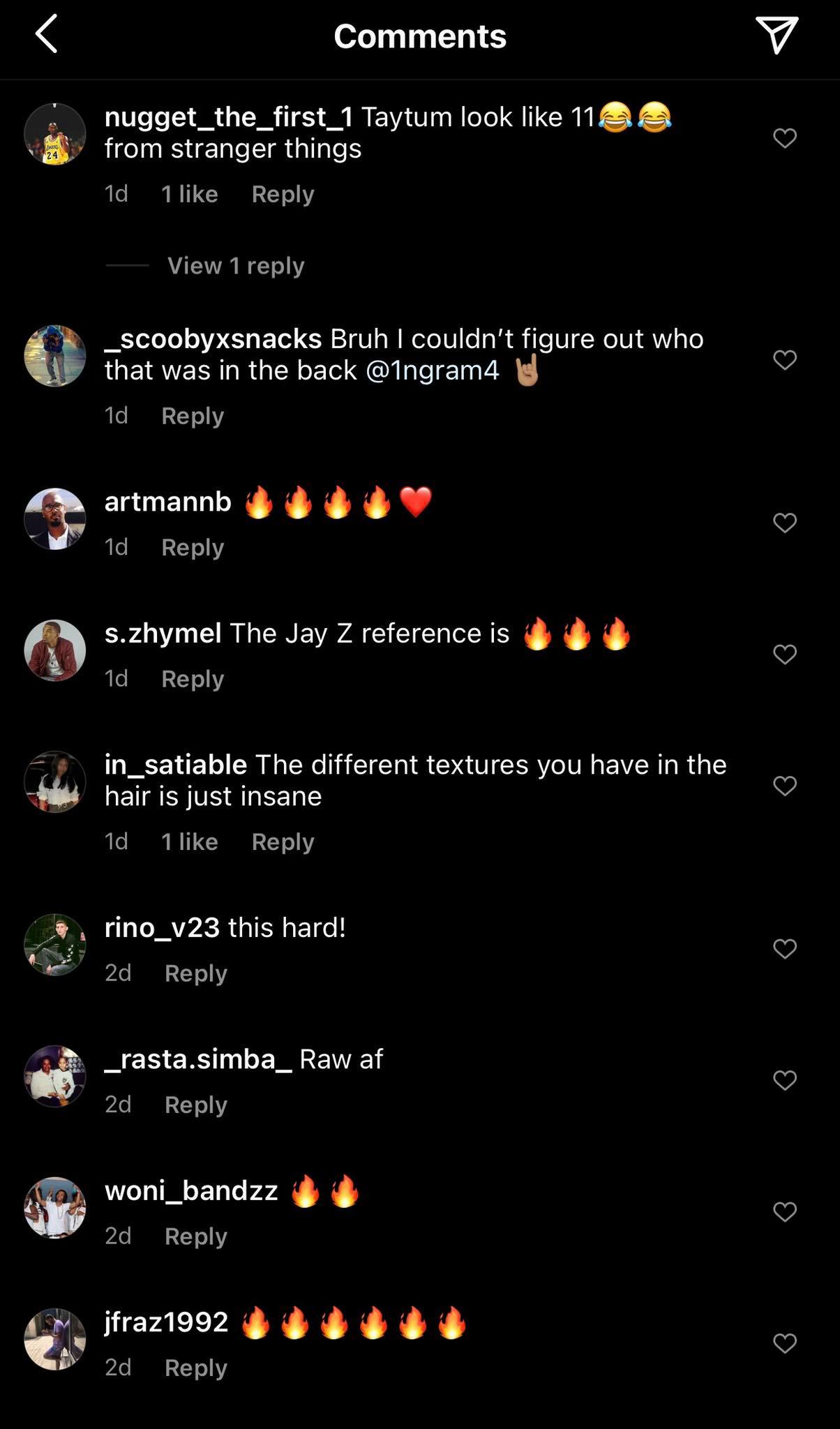Expand "View 1 reply" under the first comment

[236, 266]
